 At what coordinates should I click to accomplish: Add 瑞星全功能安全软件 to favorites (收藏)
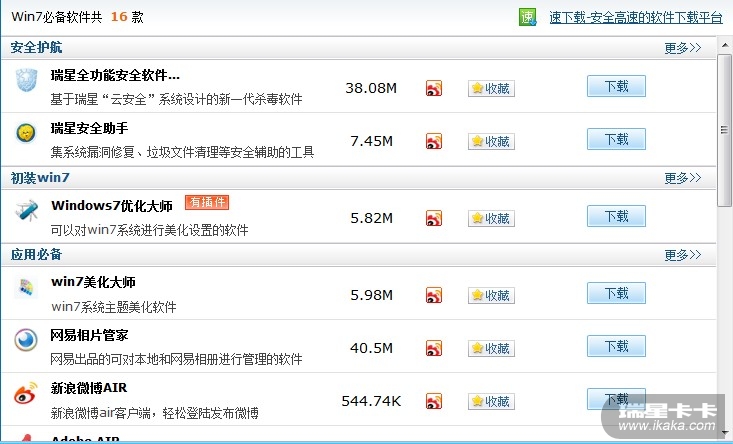(491, 88)
